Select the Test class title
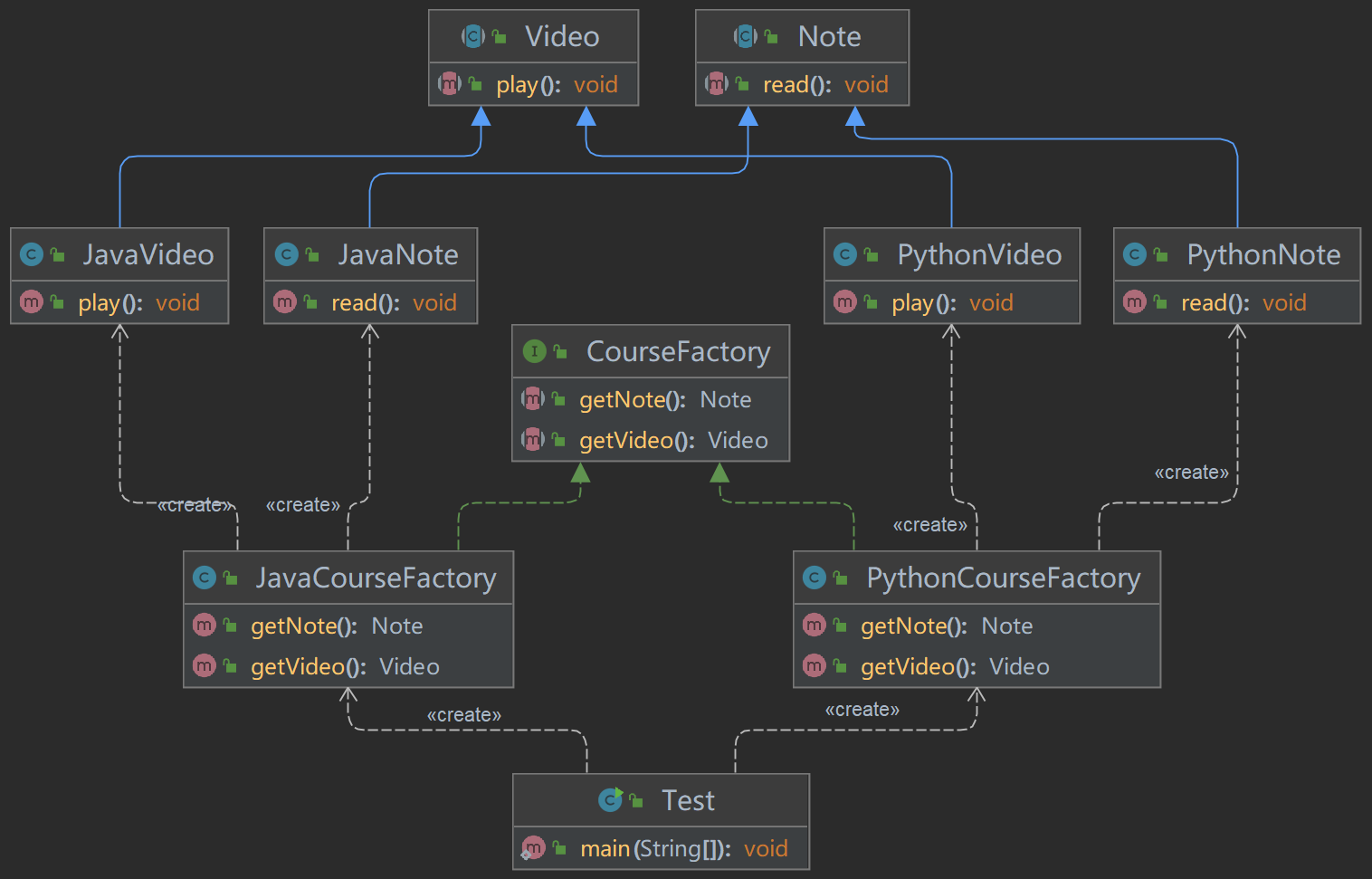This screenshot has width=1372, height=879. coord(688,800)
